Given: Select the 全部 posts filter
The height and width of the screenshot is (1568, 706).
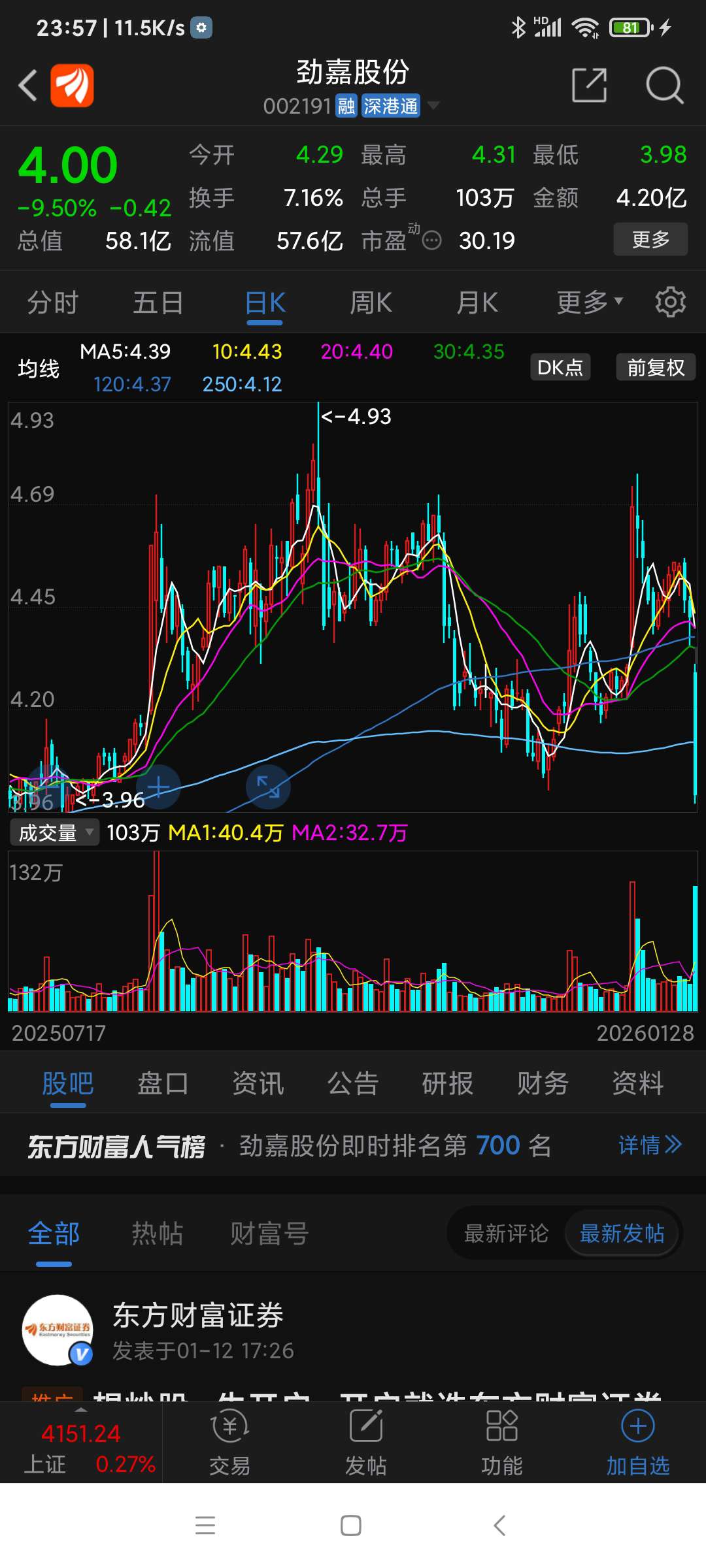Looking at the screenshot, I should coord(54,1233).
